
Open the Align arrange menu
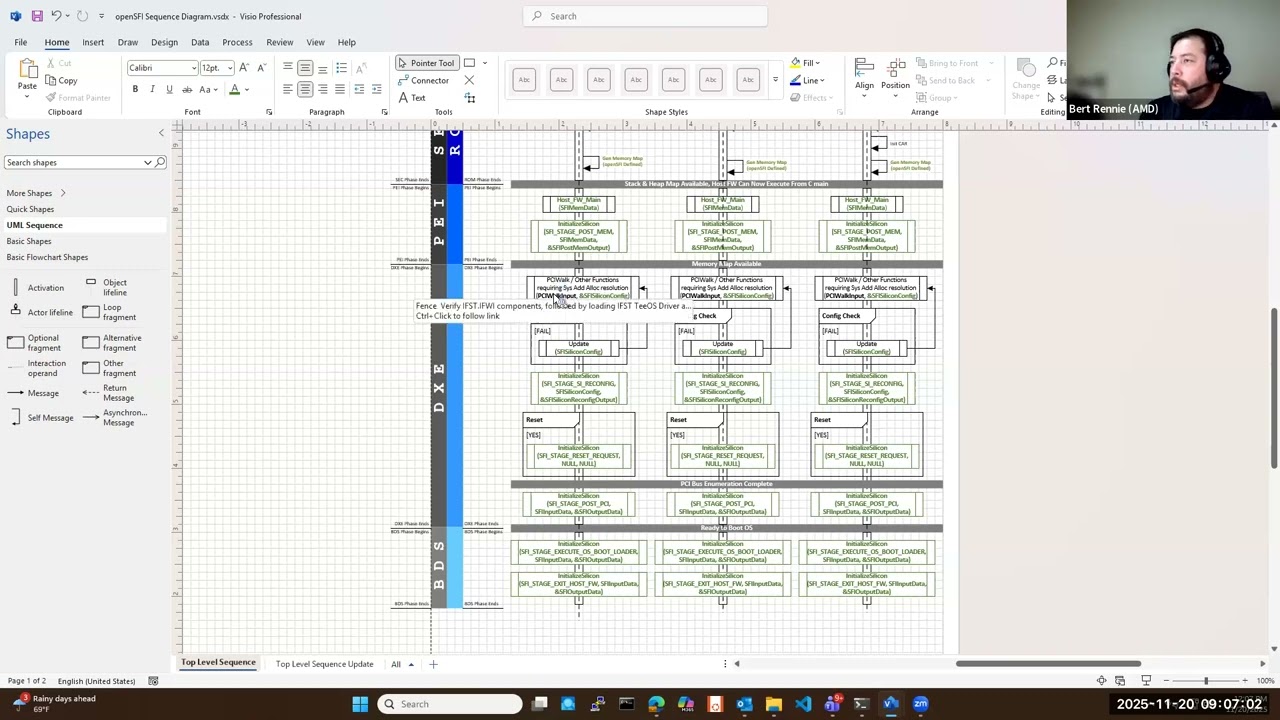(x=864, y=76)
